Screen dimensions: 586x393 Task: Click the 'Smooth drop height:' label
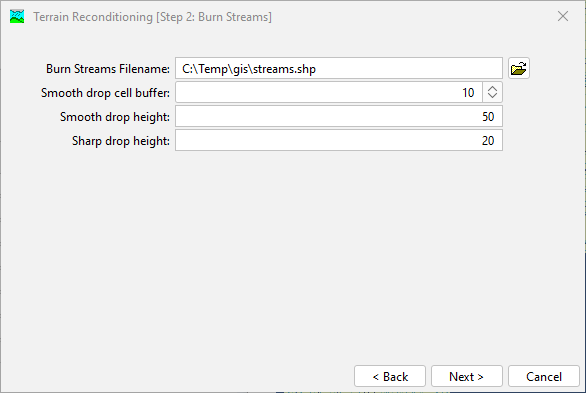(x=115, y=117)
